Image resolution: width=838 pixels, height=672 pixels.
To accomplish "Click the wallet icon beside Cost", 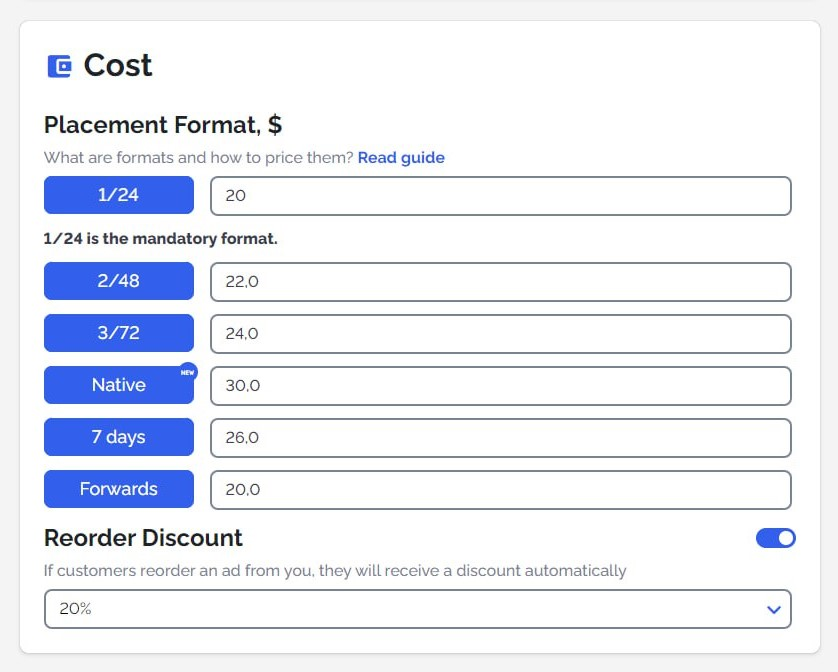I will (59, 66).
